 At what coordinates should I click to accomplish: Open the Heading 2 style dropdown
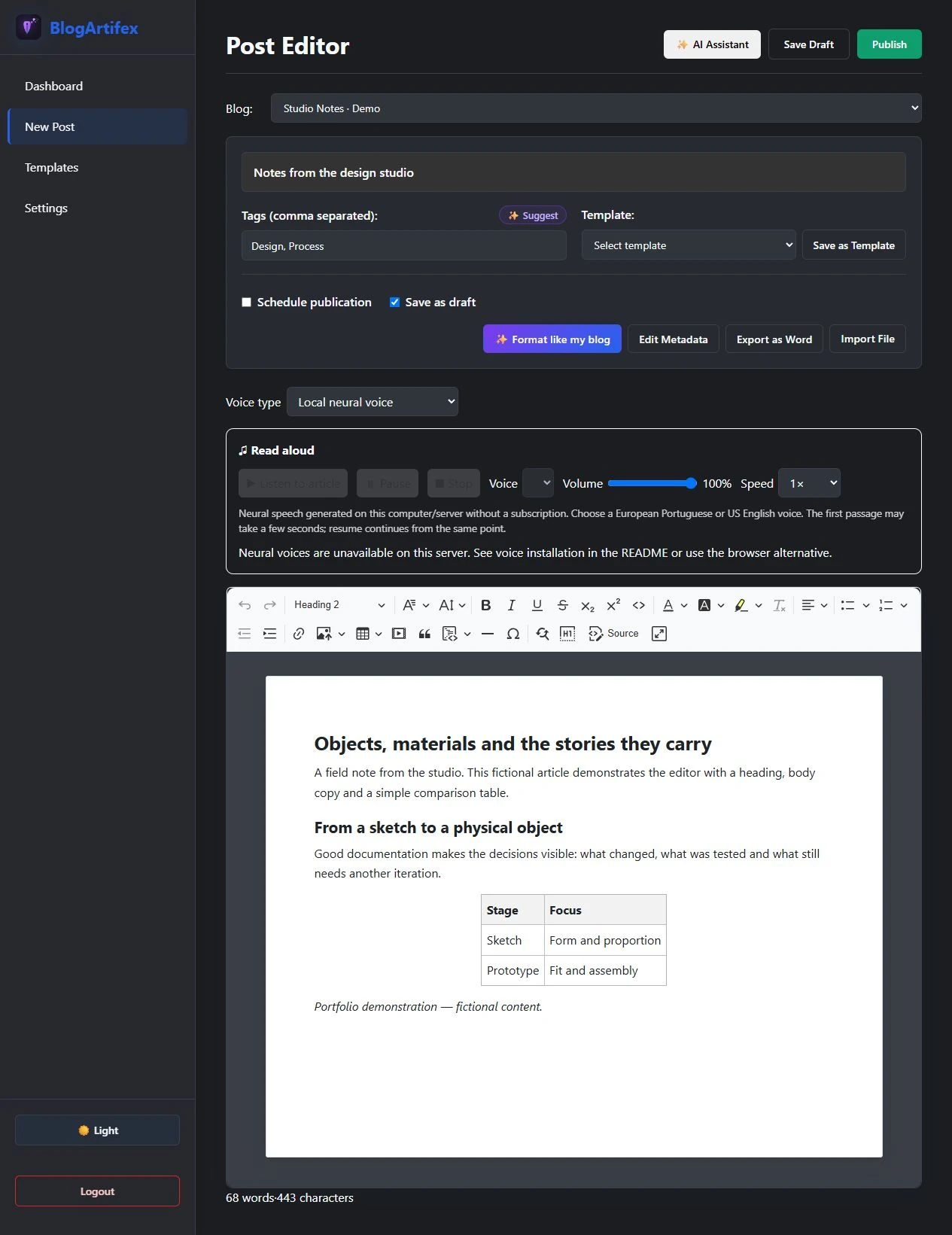click(x=339, y=605)
